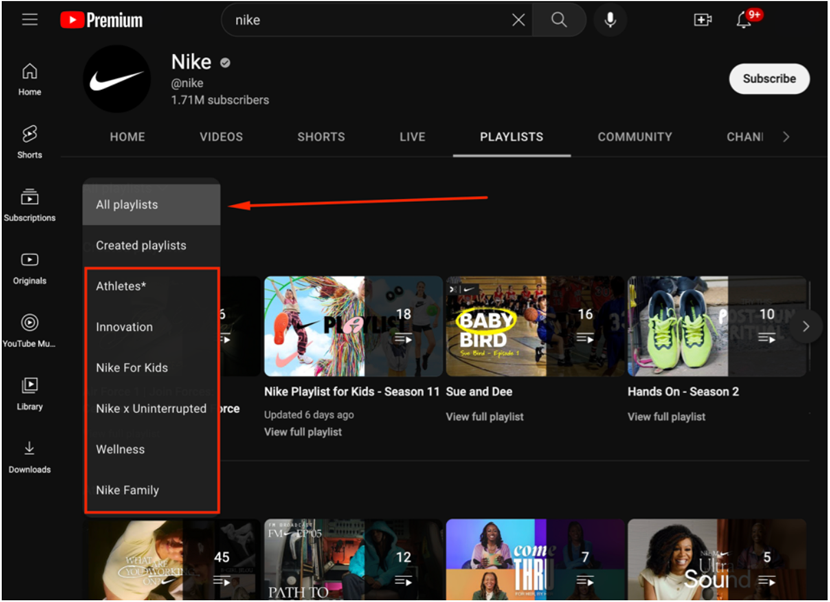
Task: Click the verified badge next to Nike
Action: coord(225,63)
